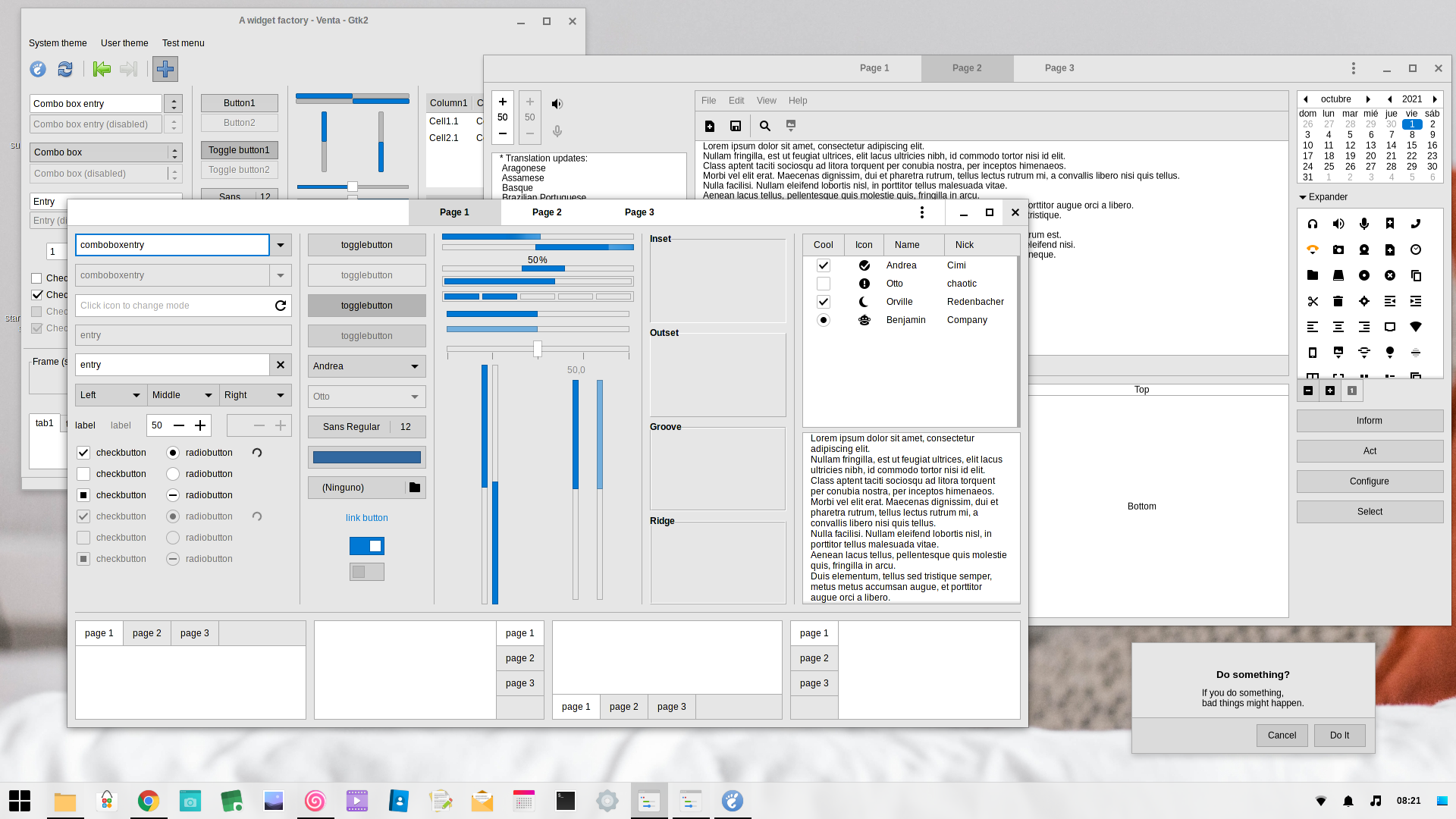
Task: Uncheck the first checked checkbutton
Action: click(83, 453)
